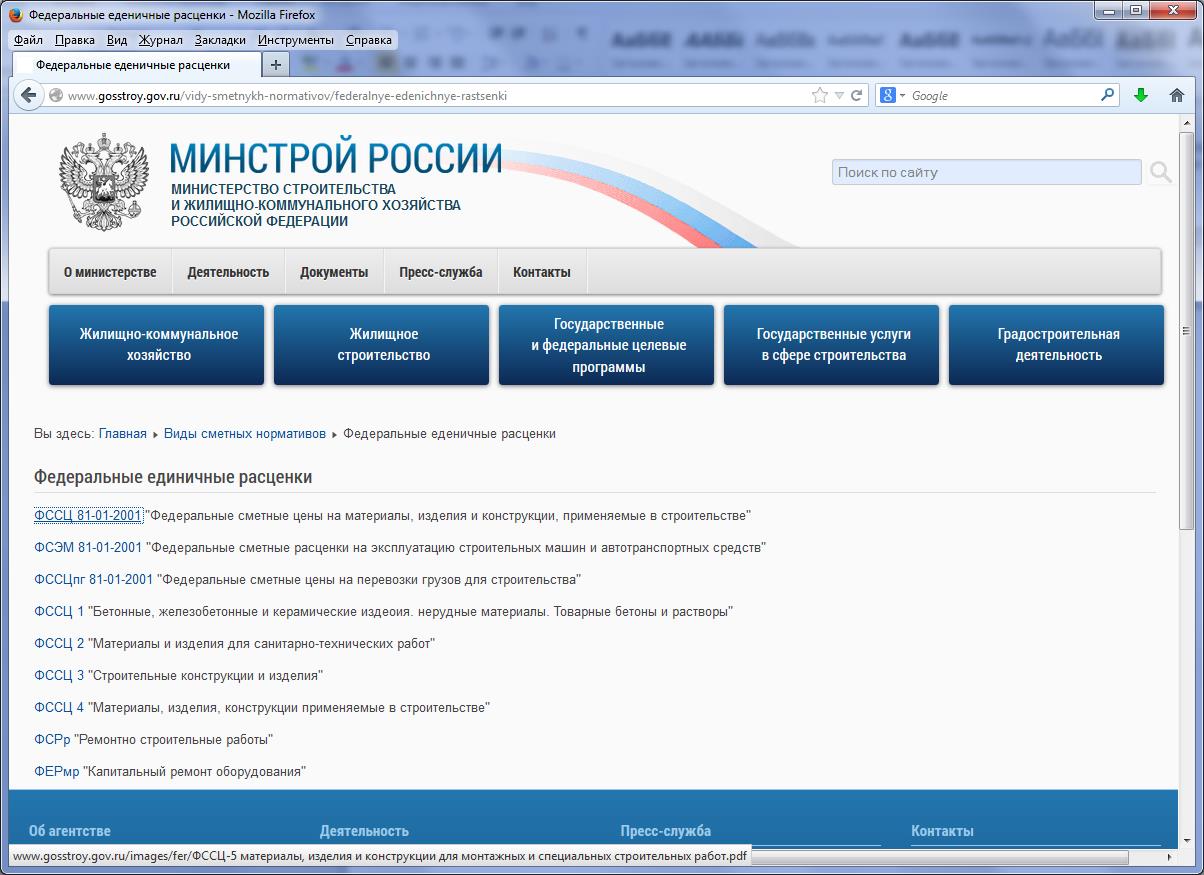1204x875 pixels.
Task: Open a new tab with plus button
Action: pos(276,64)
